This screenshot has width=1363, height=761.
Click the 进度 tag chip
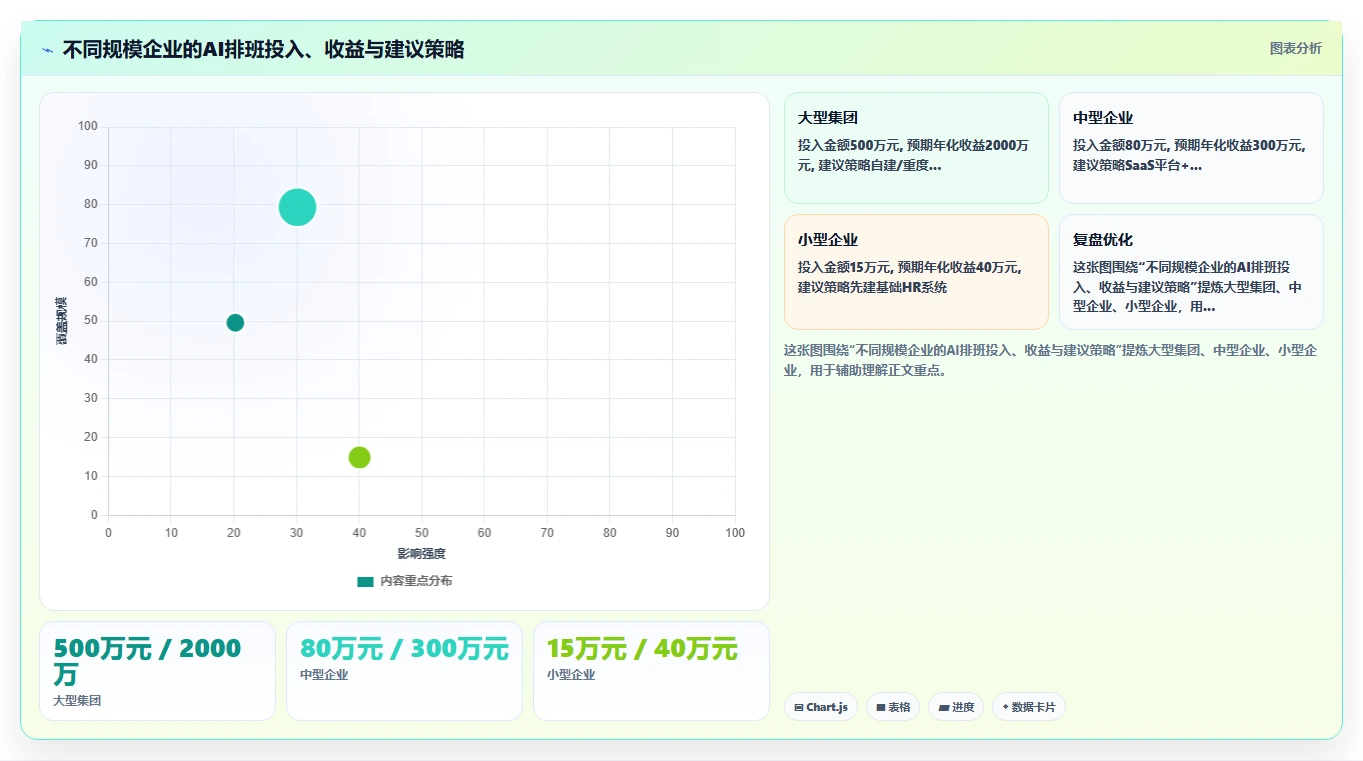click(x=956, y=707)
